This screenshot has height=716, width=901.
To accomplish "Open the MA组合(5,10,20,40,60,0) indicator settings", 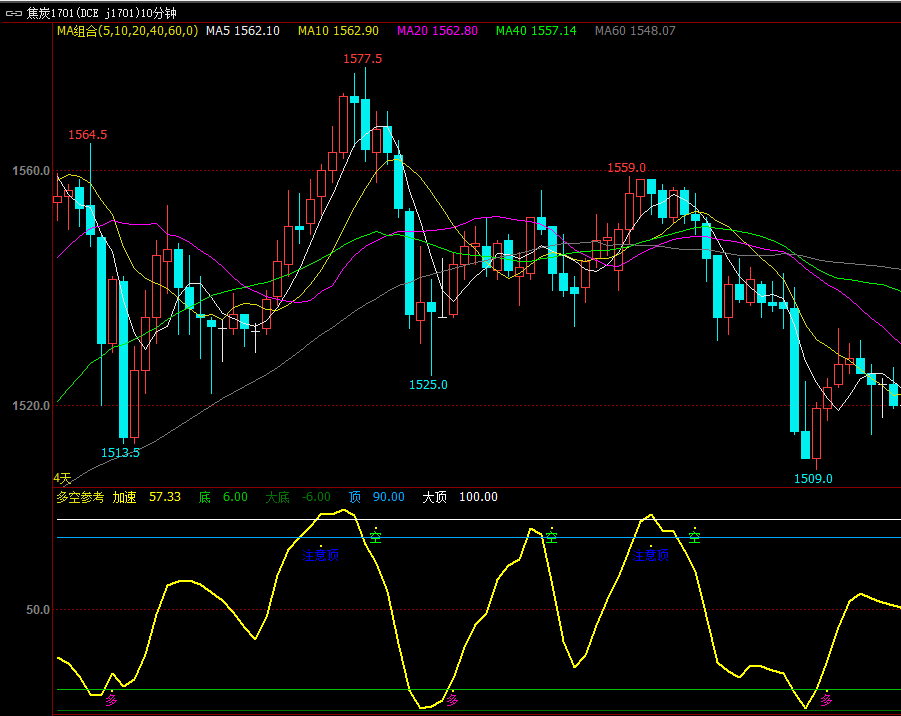I will tap(127, 31).
